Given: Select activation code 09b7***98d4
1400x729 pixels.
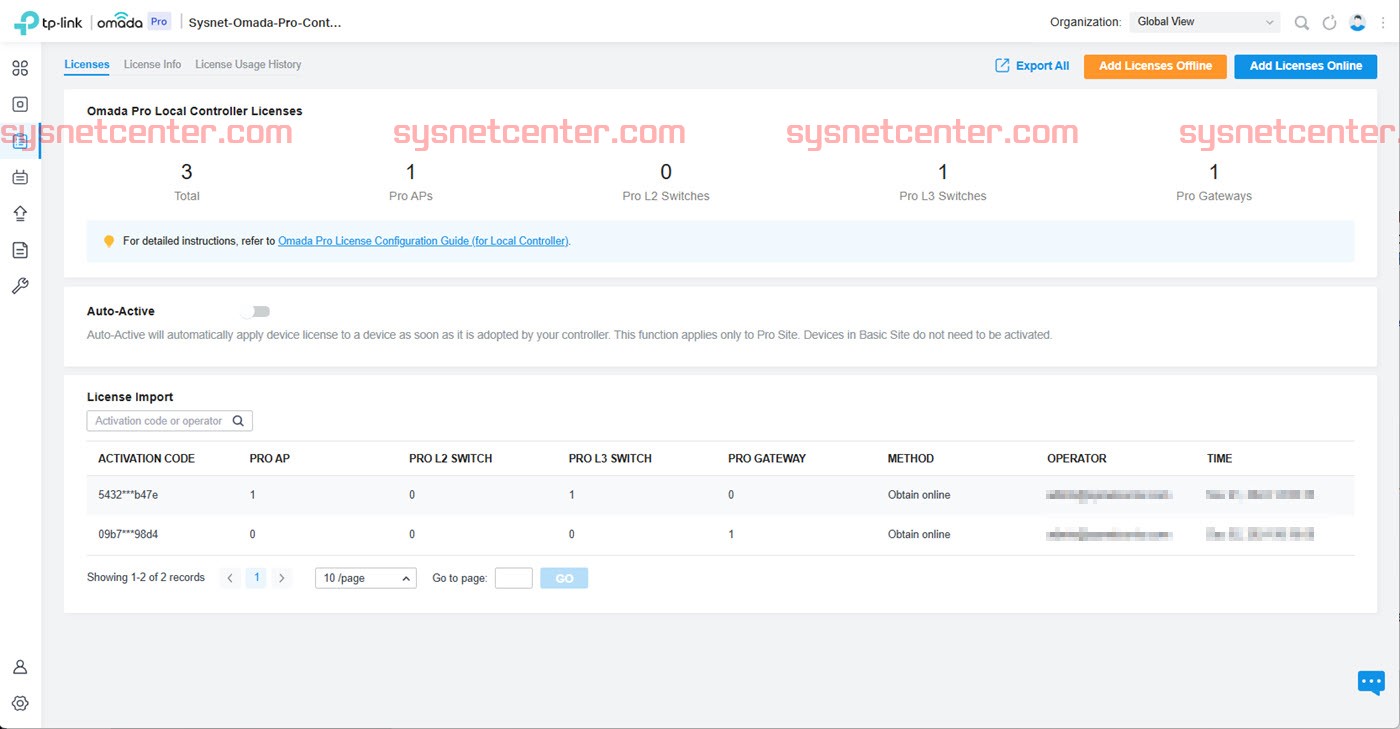Looking at the screenshot, I should click(x=128, y=534).
